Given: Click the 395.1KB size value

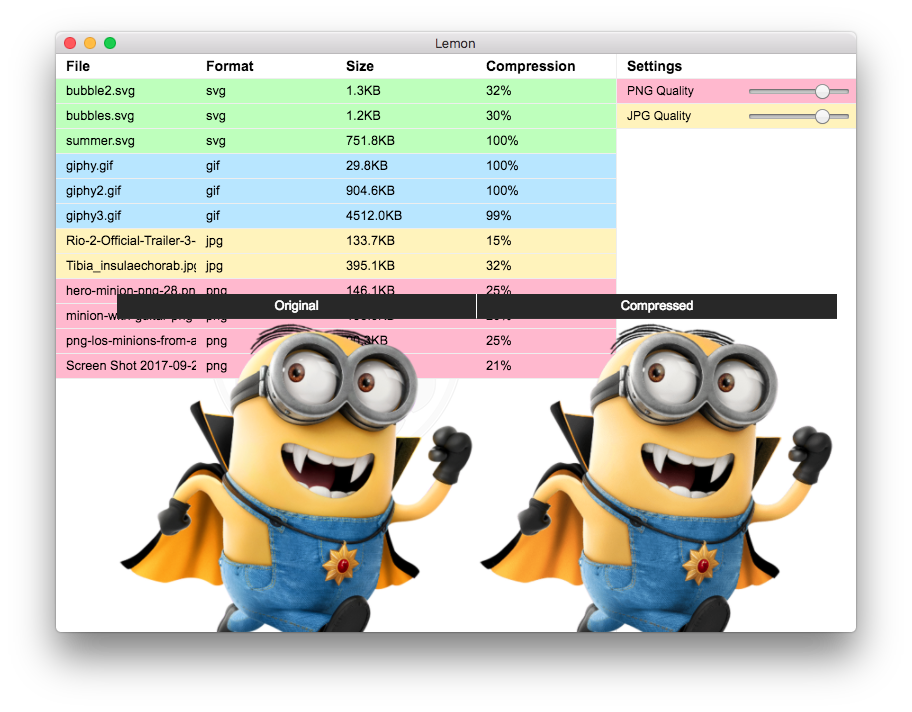Looking at the screenshot, I should tap(370, 266).
